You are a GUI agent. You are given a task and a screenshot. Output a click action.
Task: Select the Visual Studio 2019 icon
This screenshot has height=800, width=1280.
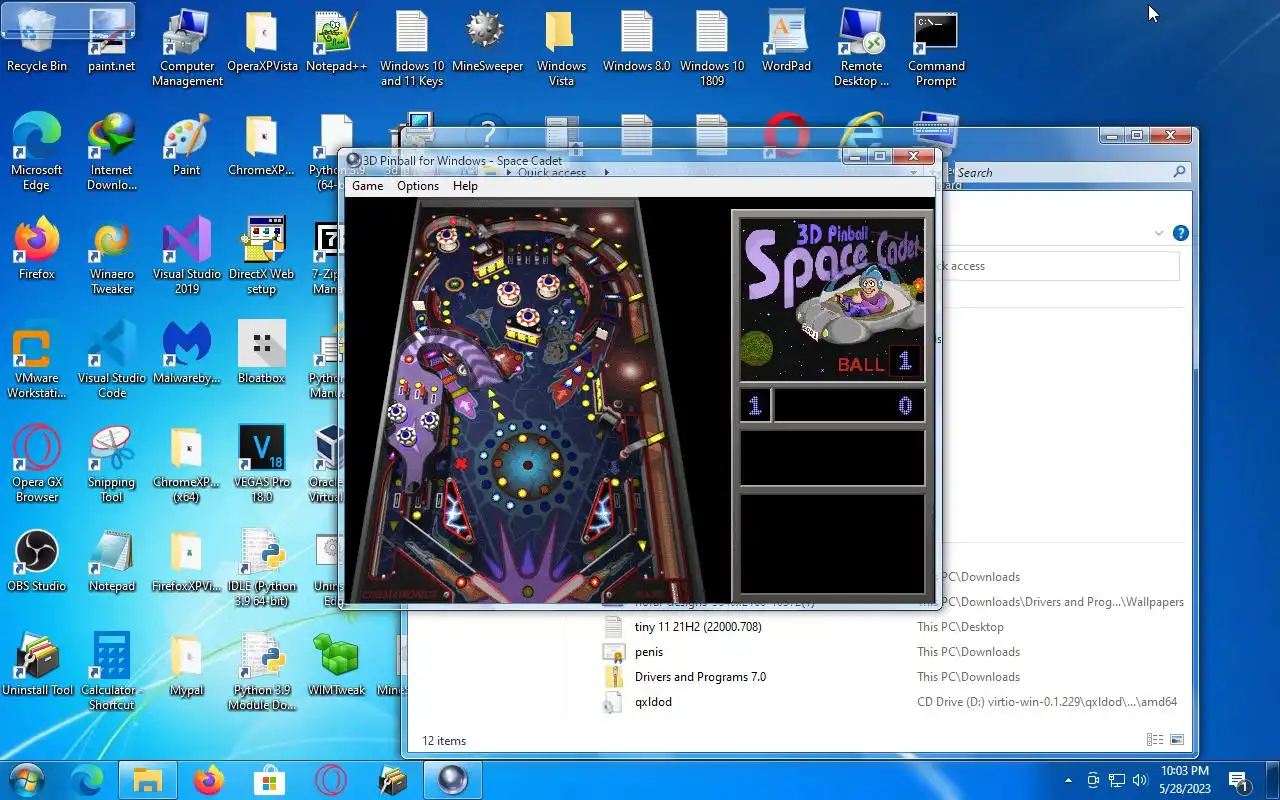(187, 256)
